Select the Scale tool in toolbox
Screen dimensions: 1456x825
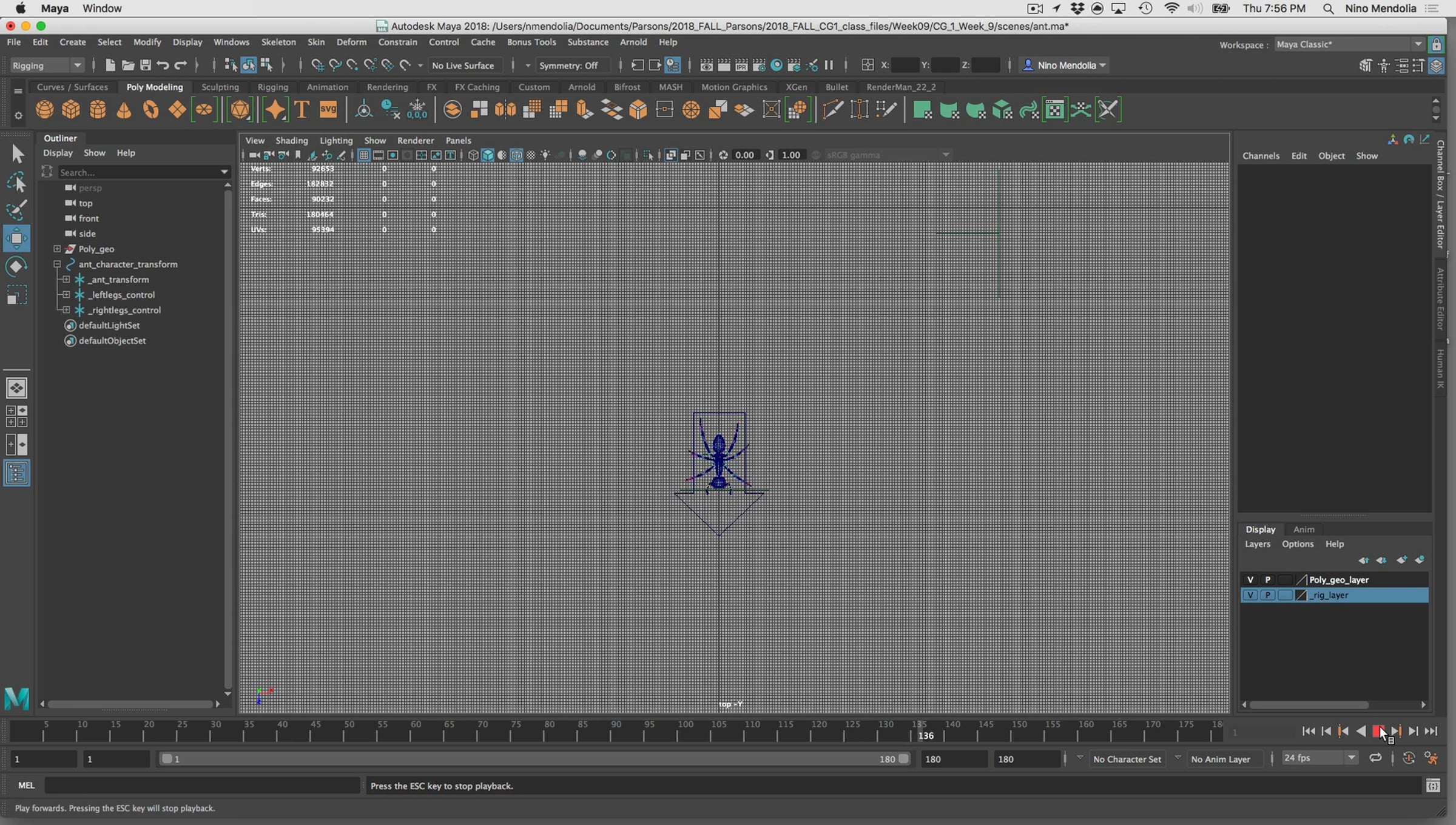[x=16, y=296]
